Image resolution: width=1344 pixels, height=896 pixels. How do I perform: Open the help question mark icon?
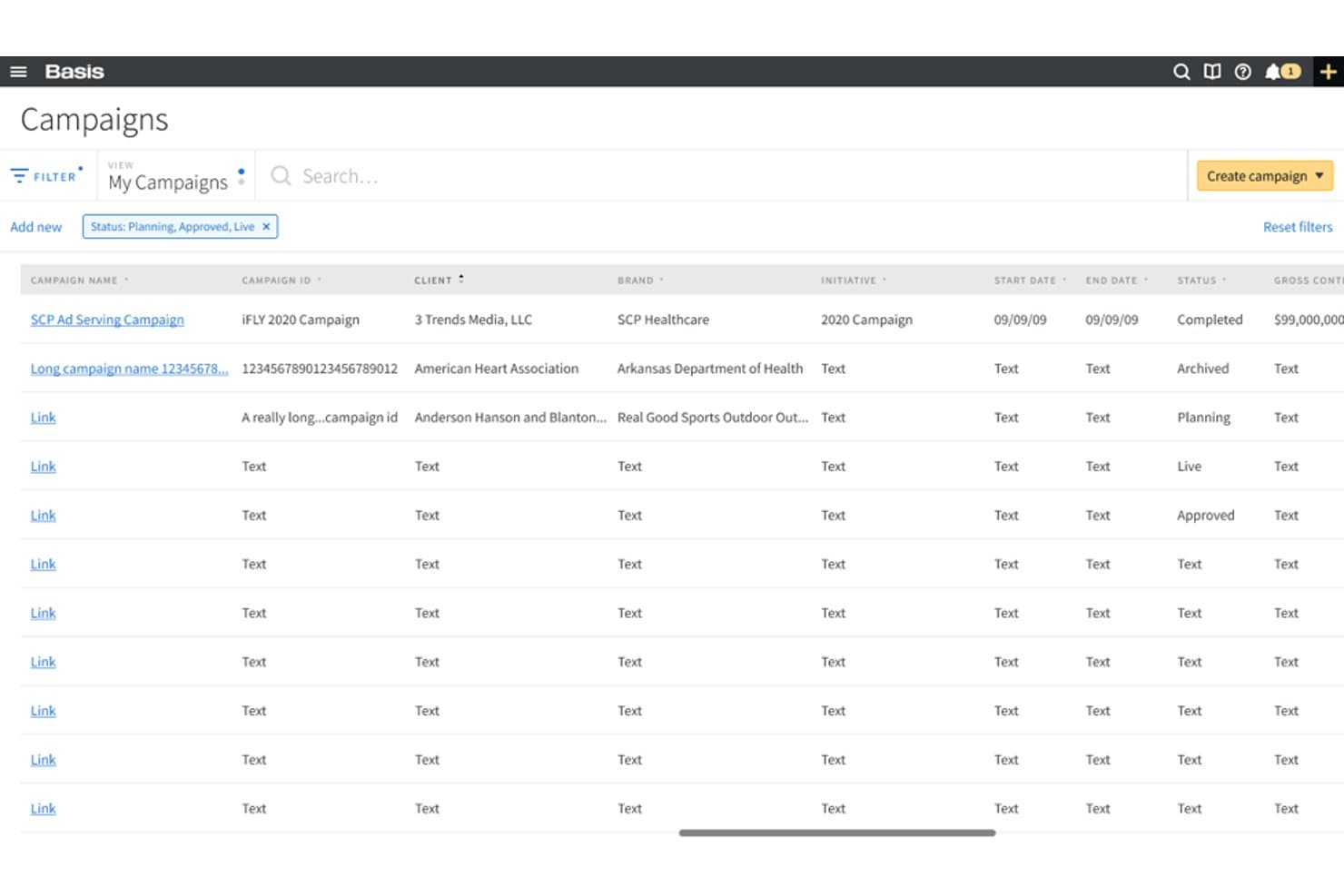[x=1243, y=72]
